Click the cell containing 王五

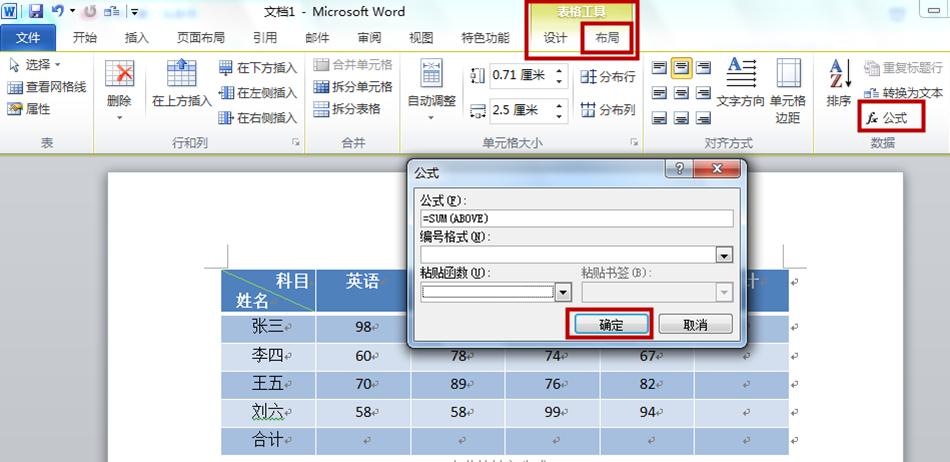[268, 384]
